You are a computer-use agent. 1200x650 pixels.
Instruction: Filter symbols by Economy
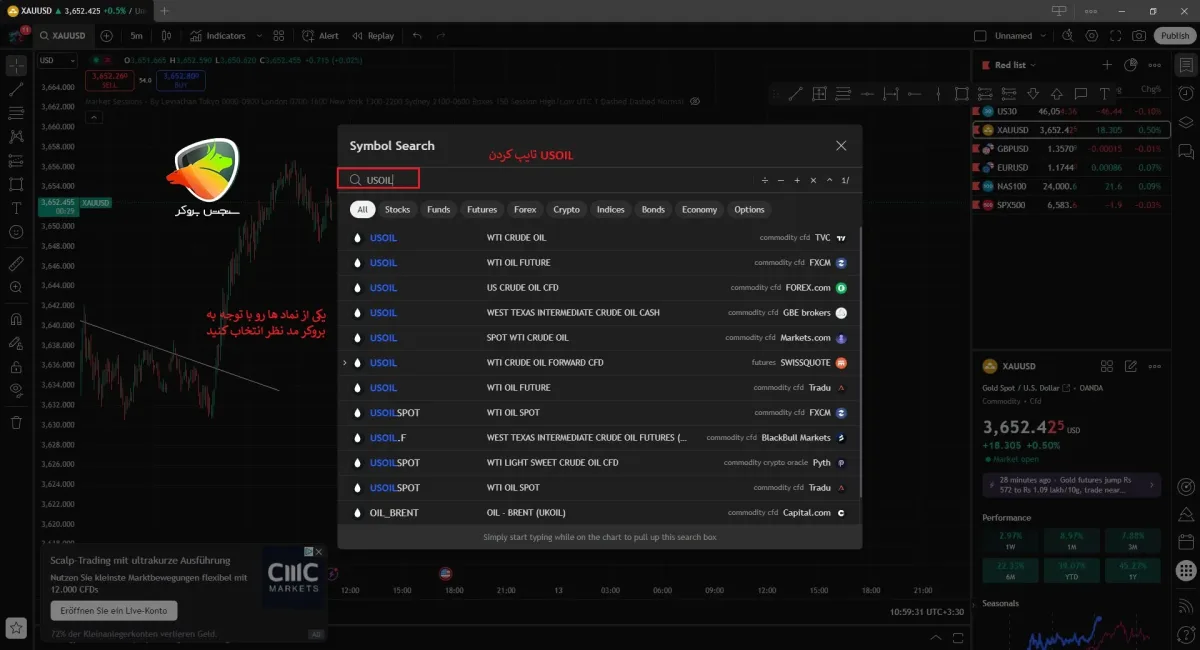(x=699, y=210)
